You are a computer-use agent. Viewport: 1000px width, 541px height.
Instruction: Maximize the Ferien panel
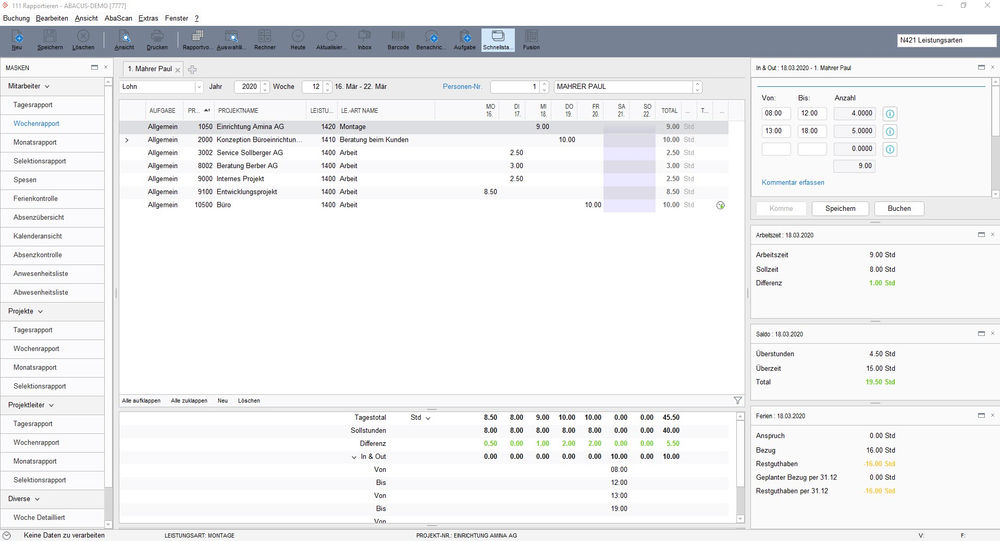pyautogui.click(x=981, y=415)
